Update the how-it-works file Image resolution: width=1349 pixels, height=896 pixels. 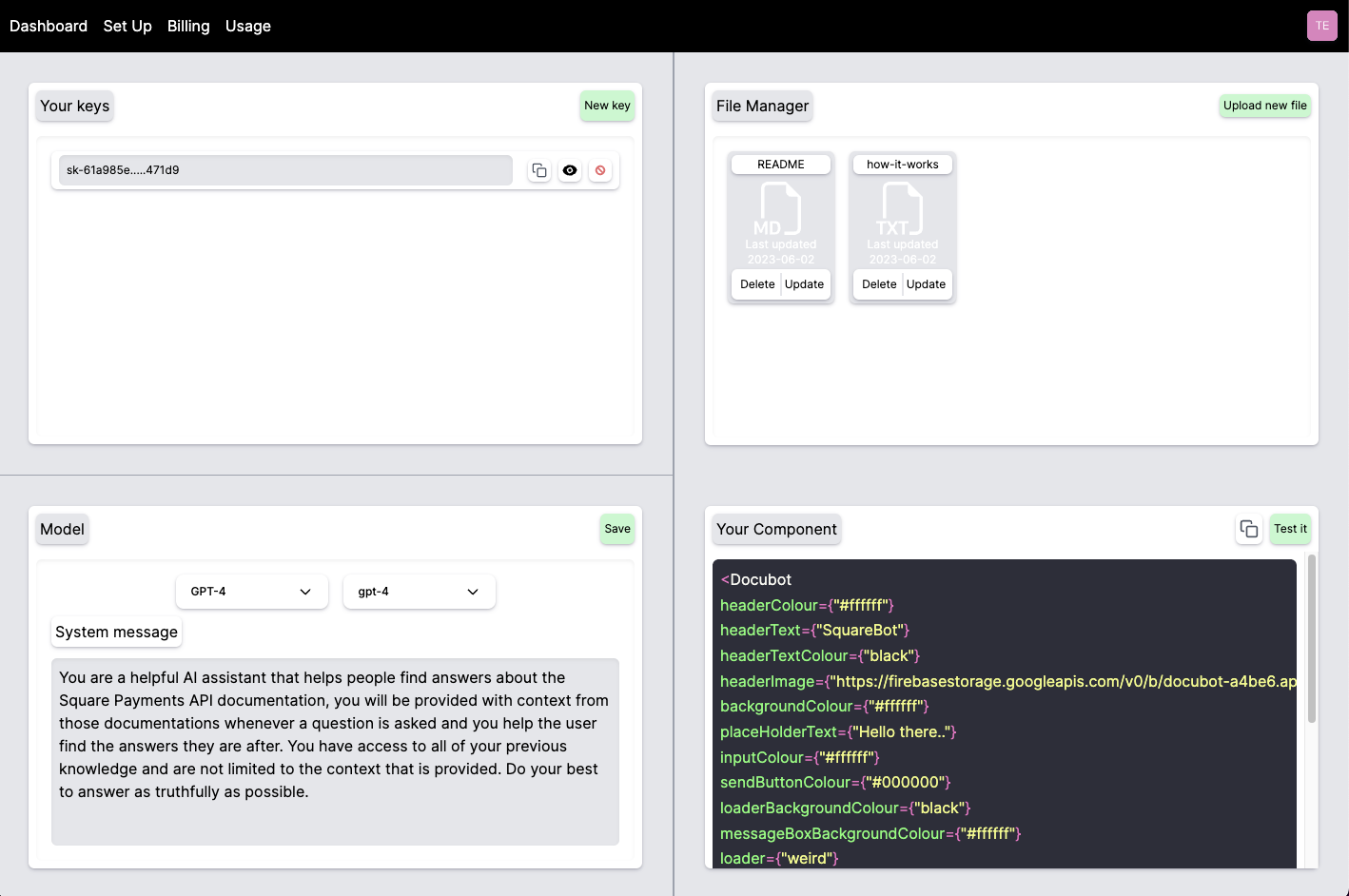point(927,284)
